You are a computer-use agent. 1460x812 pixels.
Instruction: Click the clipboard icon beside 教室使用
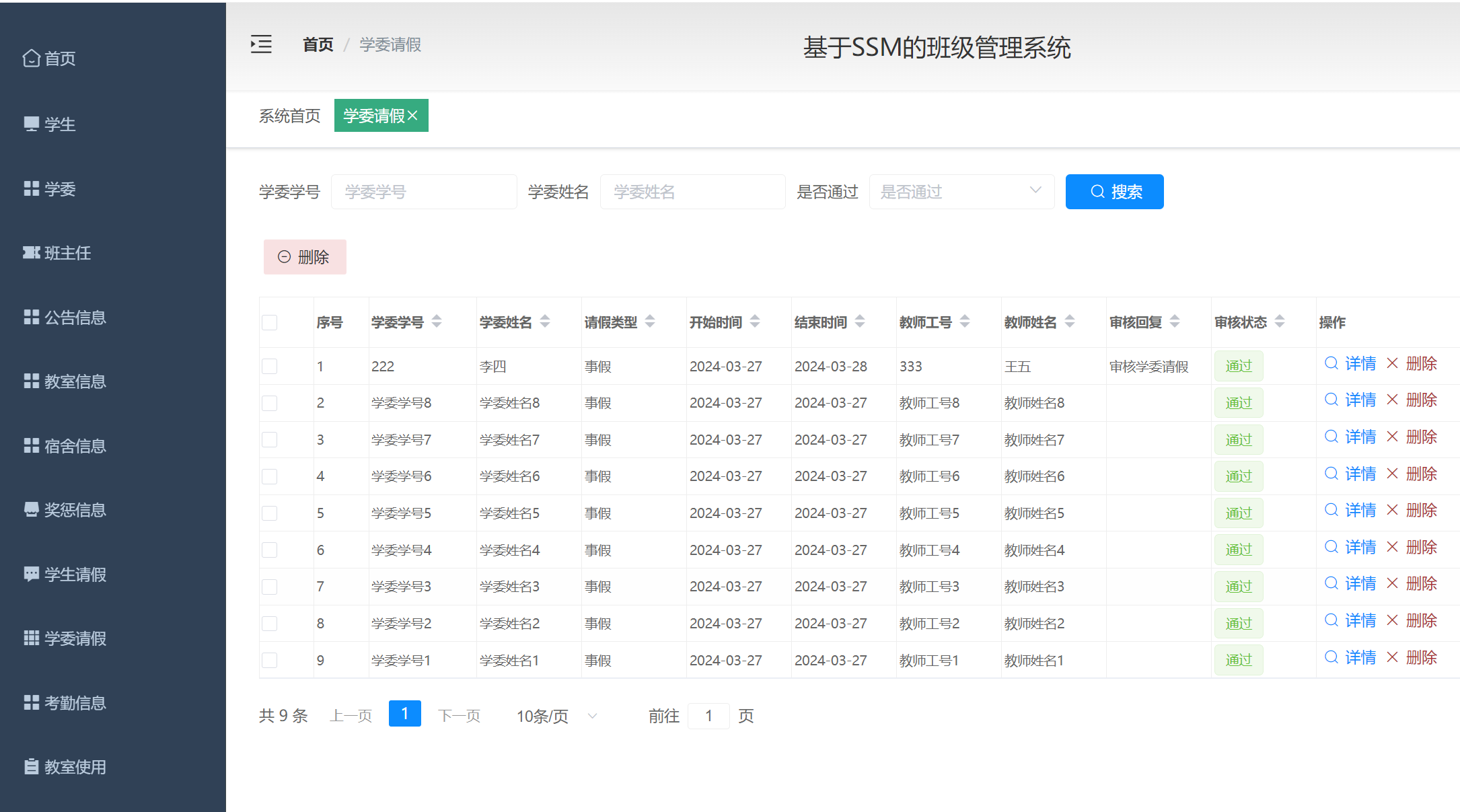pyautogui.click(x=31, y=767)
